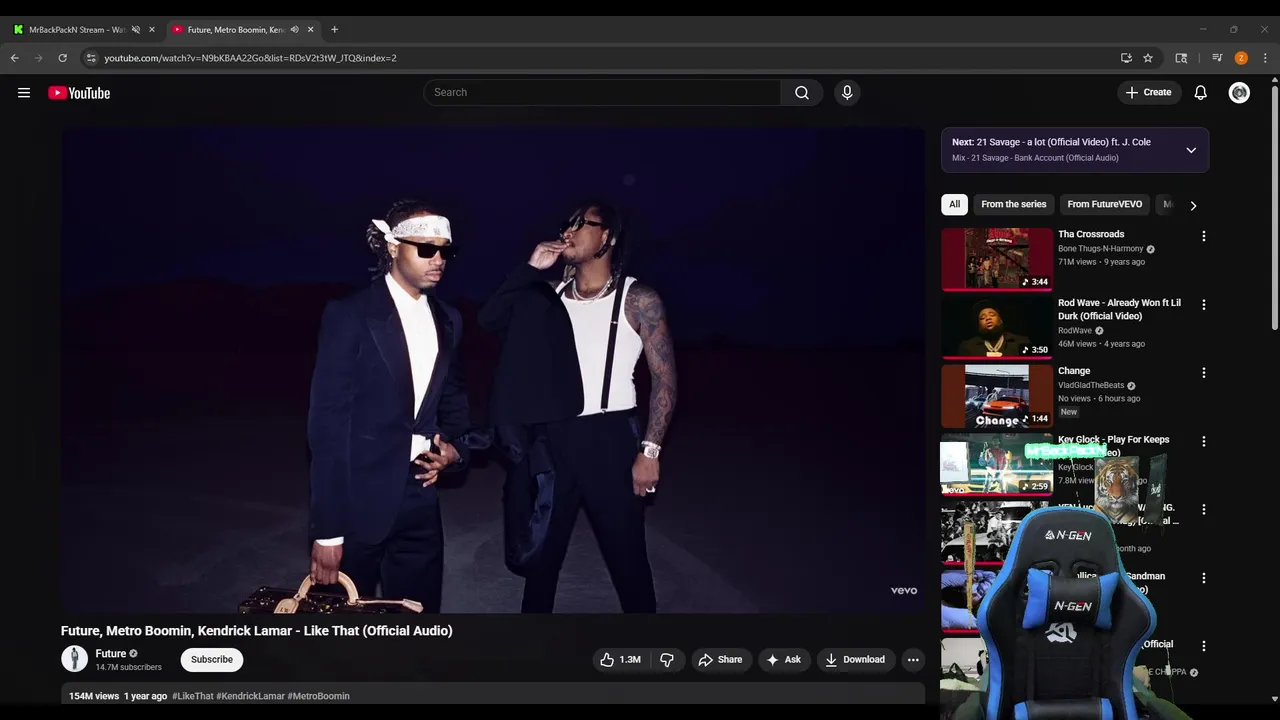Screen dimensions: 1280x720
Task: Open options for Key Glock video
Action: coord(1203,441)
